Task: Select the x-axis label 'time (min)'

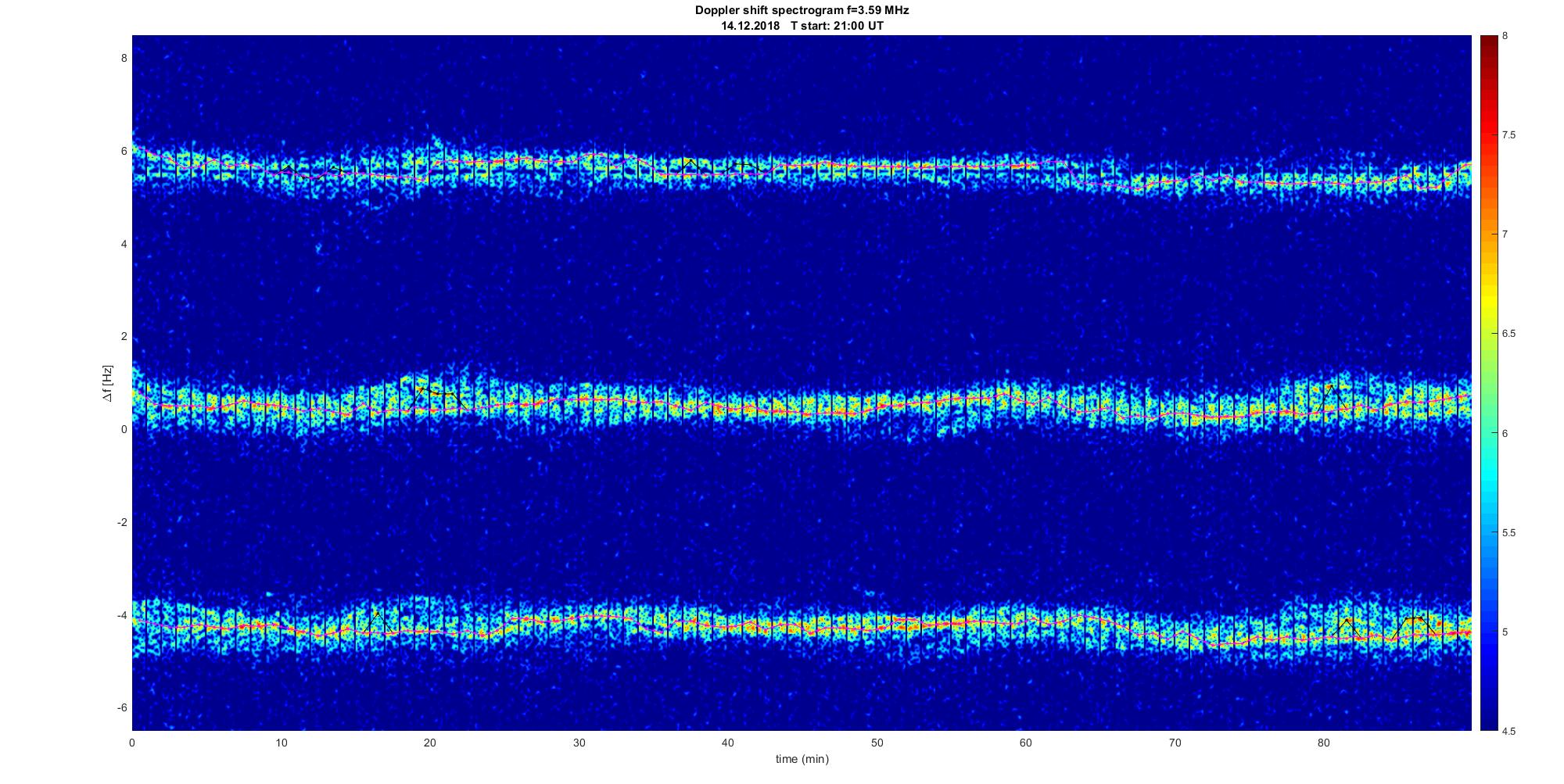Action: coord(802,759)
